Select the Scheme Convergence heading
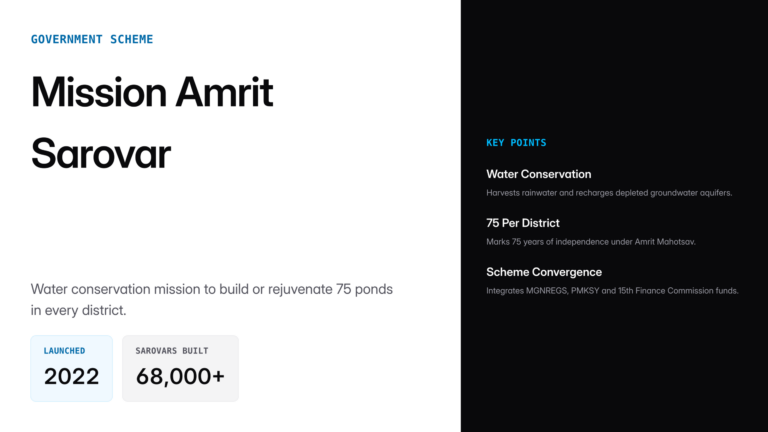This screenshot has width=768, height=432. point(544,272)
